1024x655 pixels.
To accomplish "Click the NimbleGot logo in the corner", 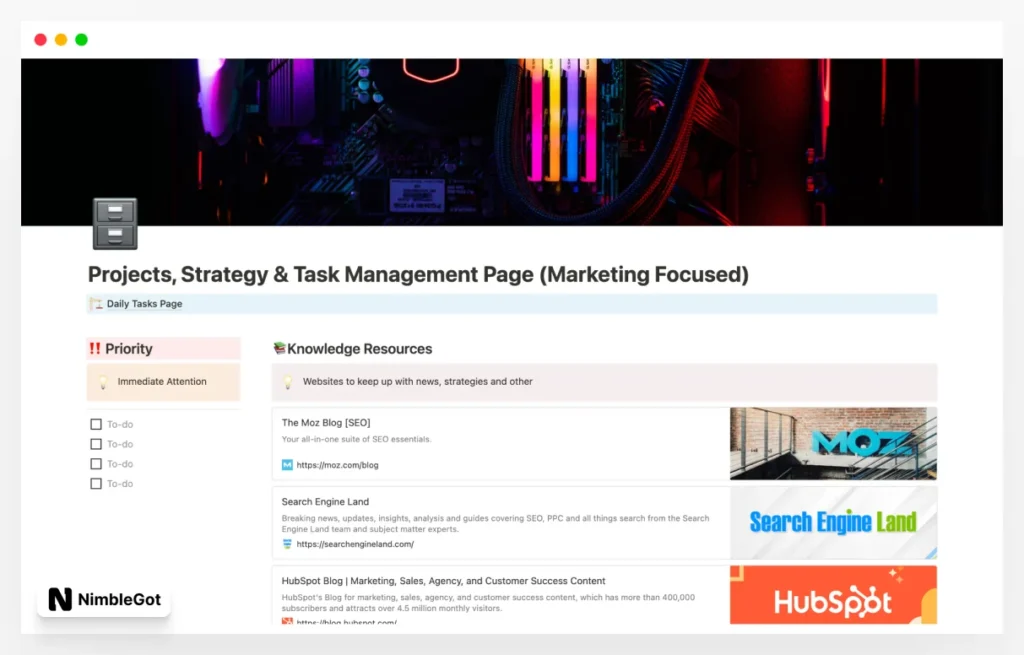I will pyautogui.click(x=103, y=600).
